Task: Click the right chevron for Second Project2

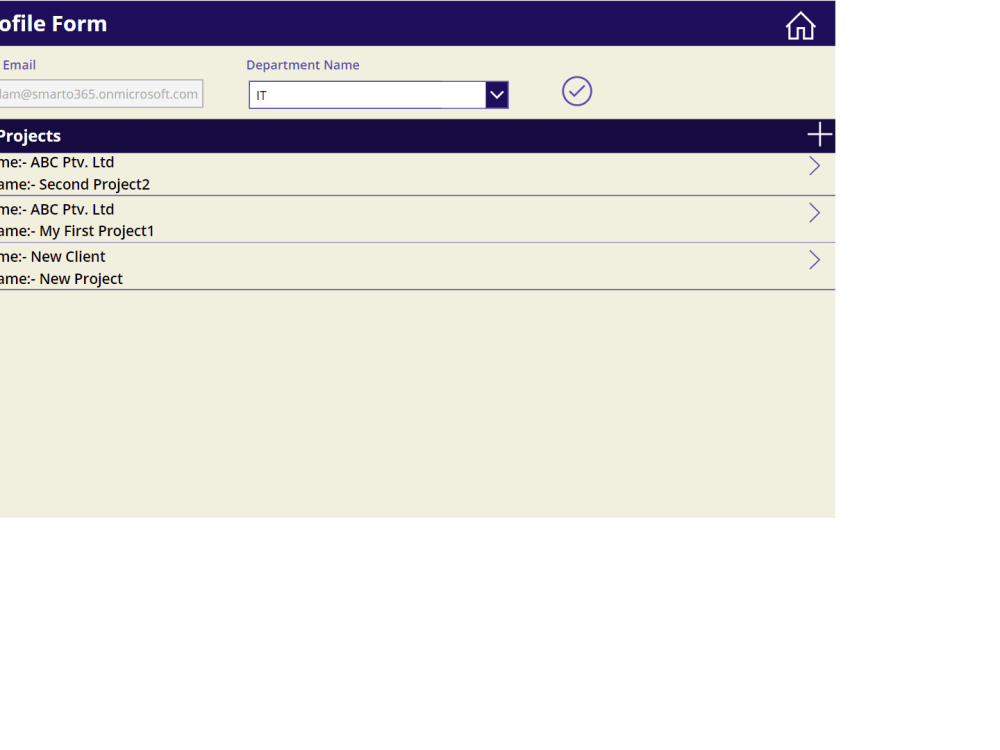Action: (x=813, y=165)
